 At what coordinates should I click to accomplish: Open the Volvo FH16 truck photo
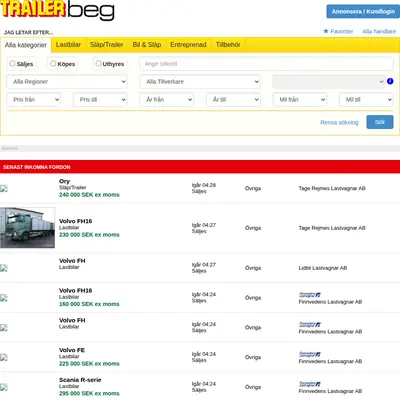[x=28, y=228]
